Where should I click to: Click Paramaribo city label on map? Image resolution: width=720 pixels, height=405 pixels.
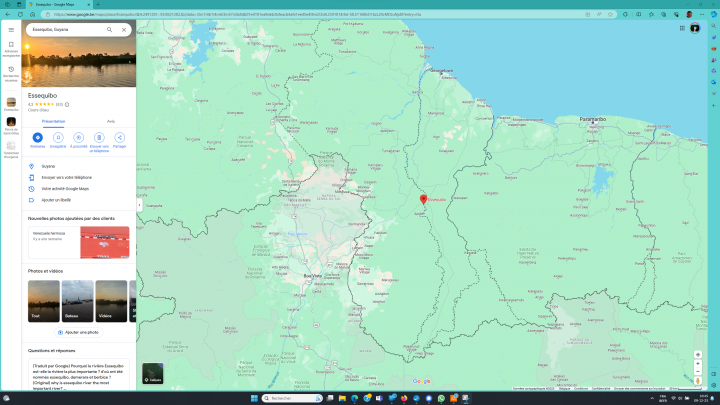[592, 119]
